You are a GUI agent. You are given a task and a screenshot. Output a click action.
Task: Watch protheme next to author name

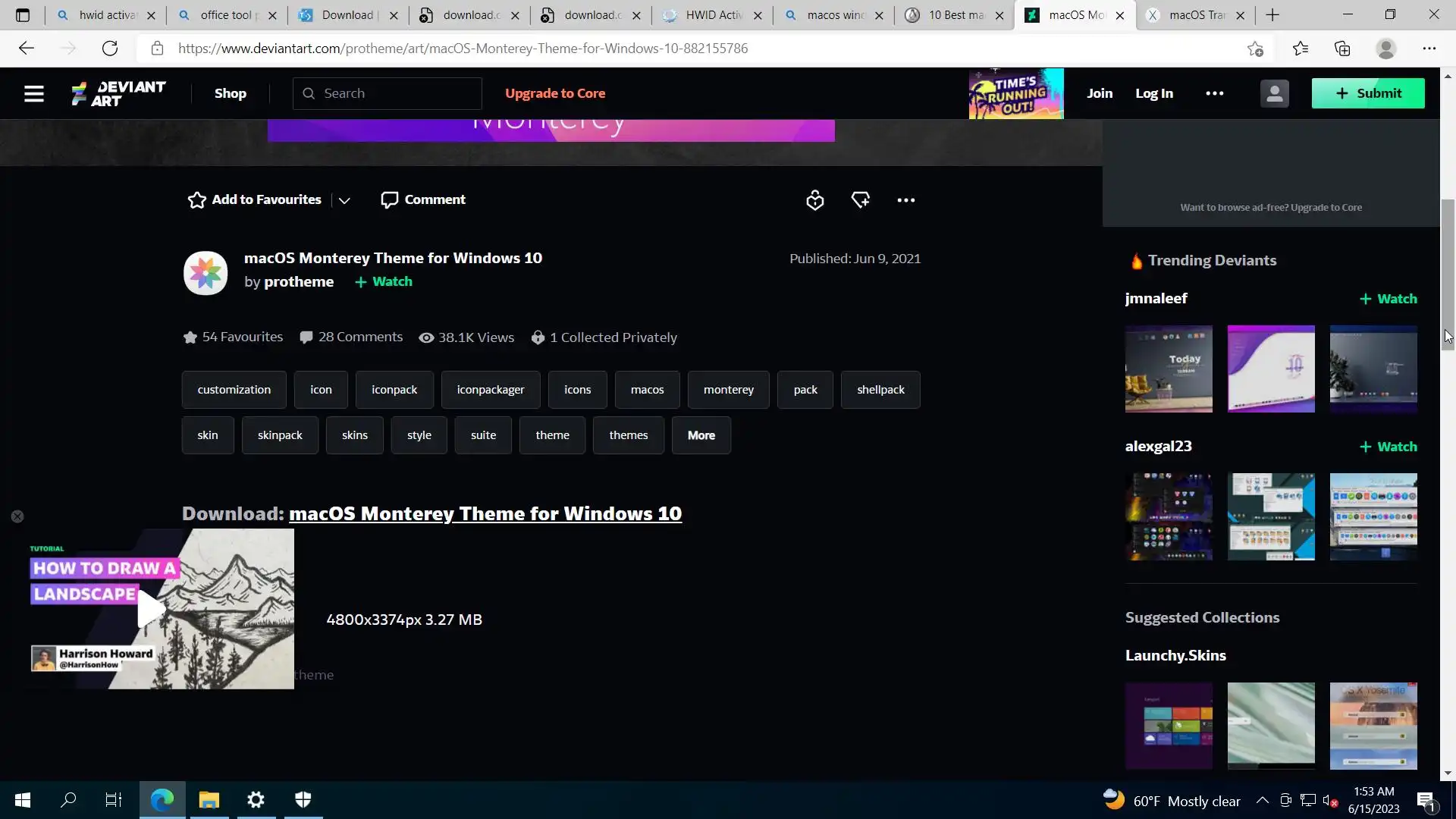click(384, 281)
